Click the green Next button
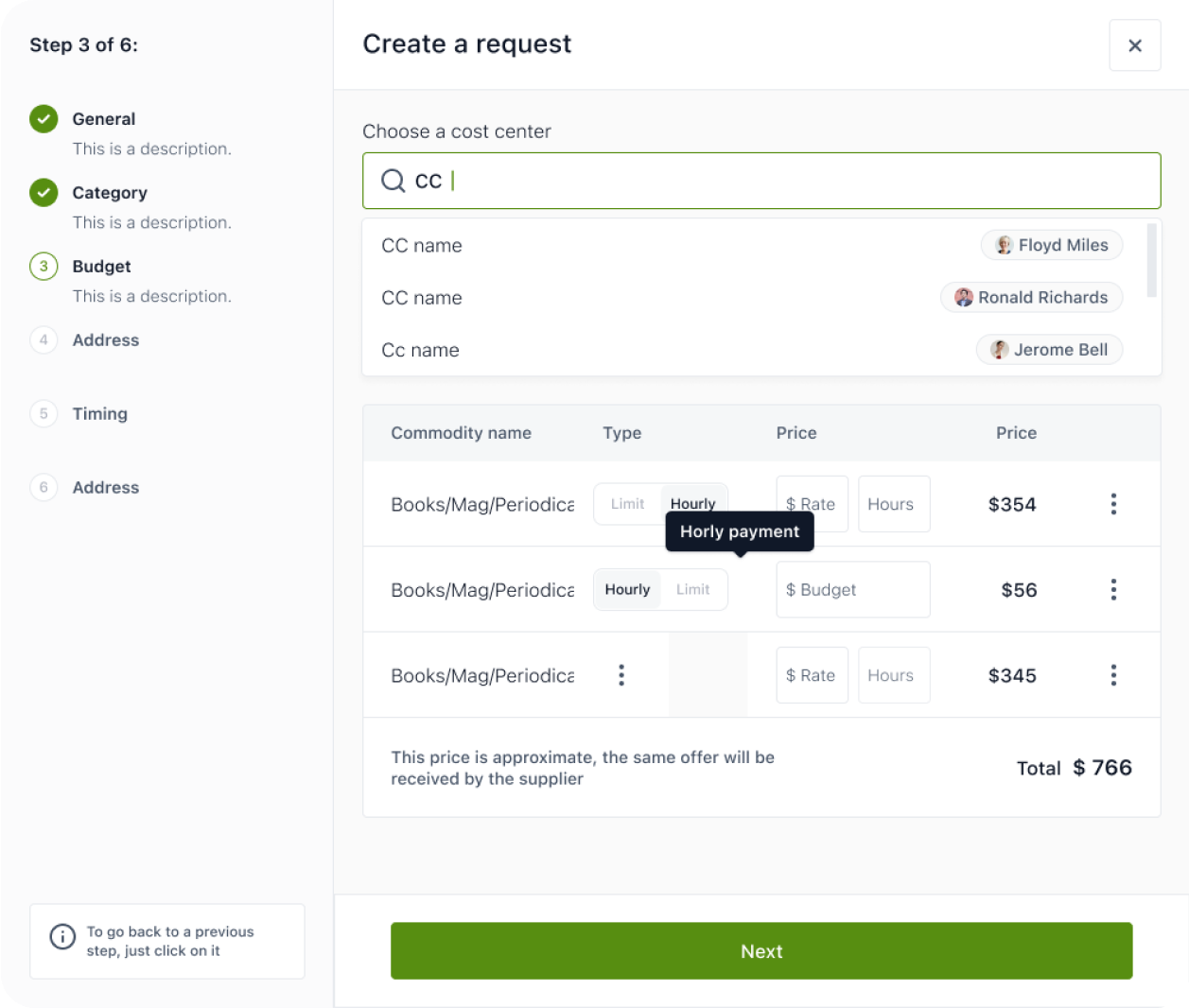Image resolution: width=1189 pixels, height=1008 pixels. pyautogui.click(x=761, y=951)
